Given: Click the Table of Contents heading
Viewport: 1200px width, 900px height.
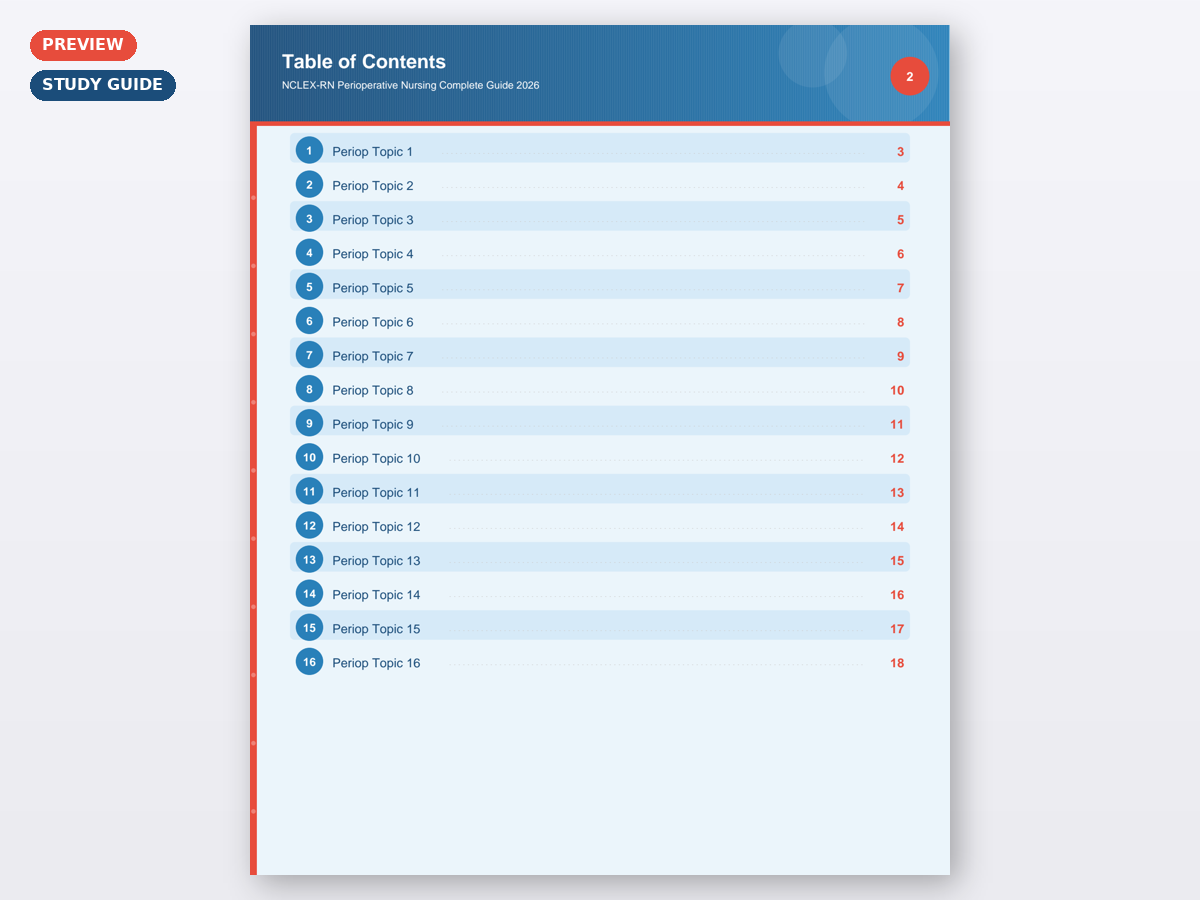Looking at the screenshot, I should point(364,62).
